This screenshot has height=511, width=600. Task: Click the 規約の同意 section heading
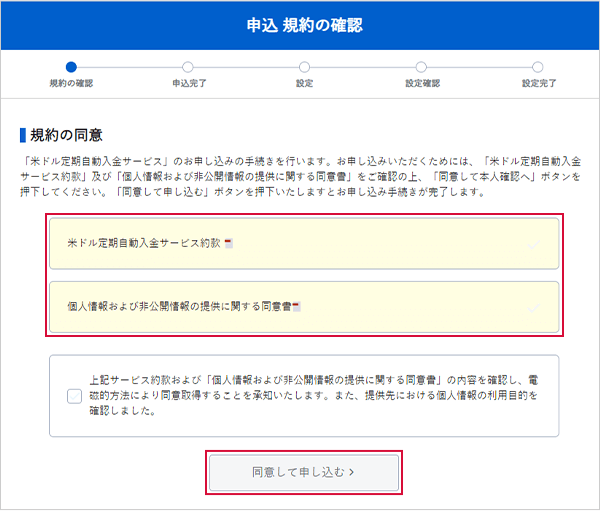(66, 135)
